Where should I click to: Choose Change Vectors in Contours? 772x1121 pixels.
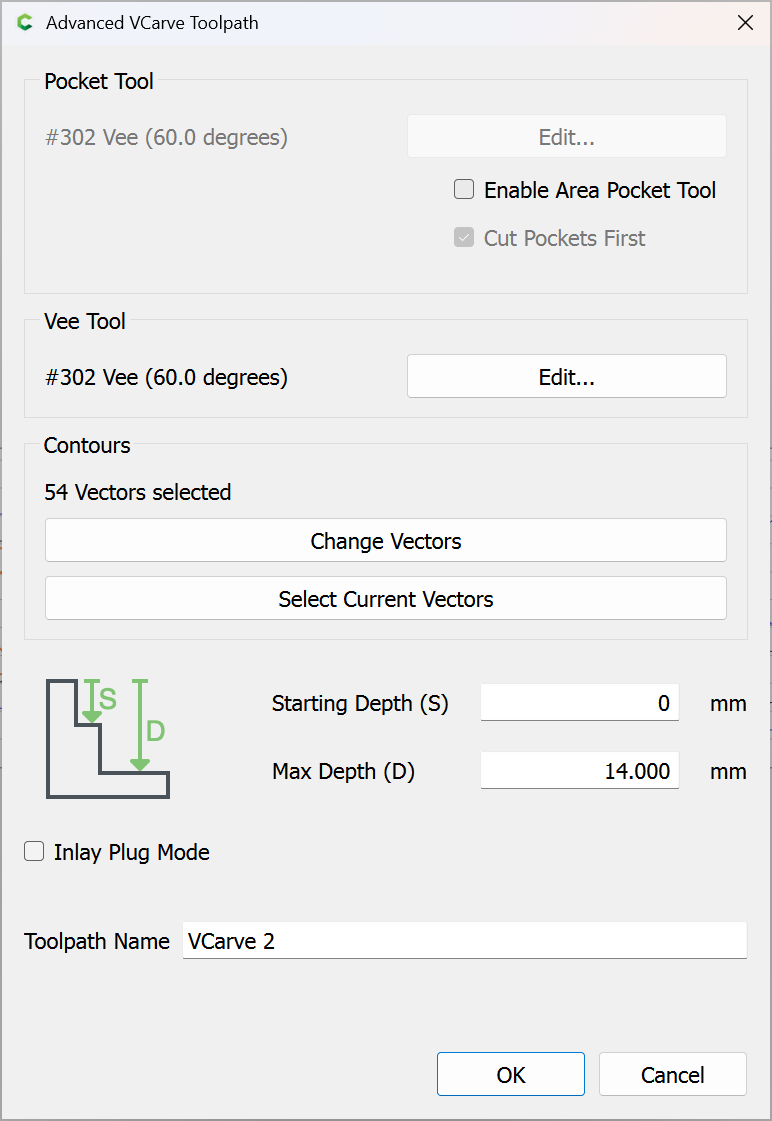[x=386, y=540]
